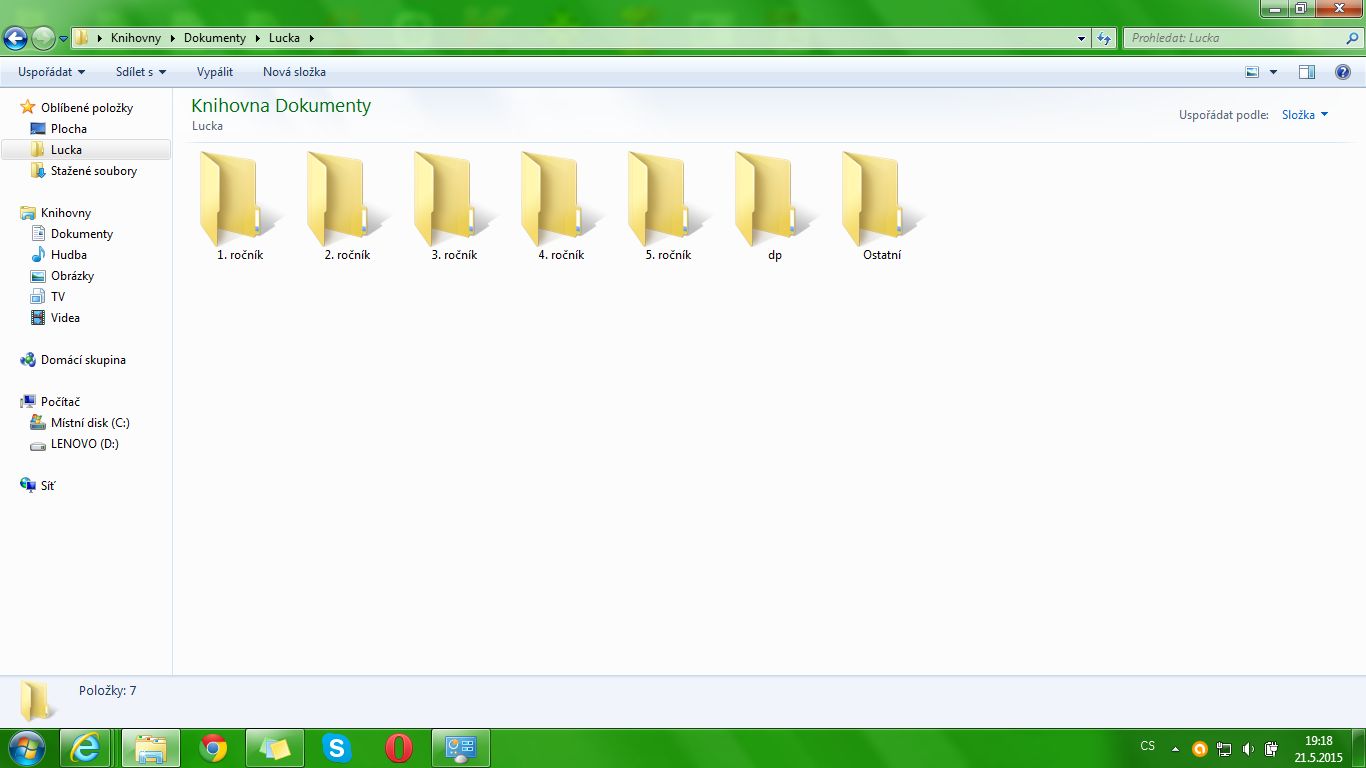The height and width of the screenshot is (768, 1366).
Task: Open the Hudba library
Action: (69, 254)
